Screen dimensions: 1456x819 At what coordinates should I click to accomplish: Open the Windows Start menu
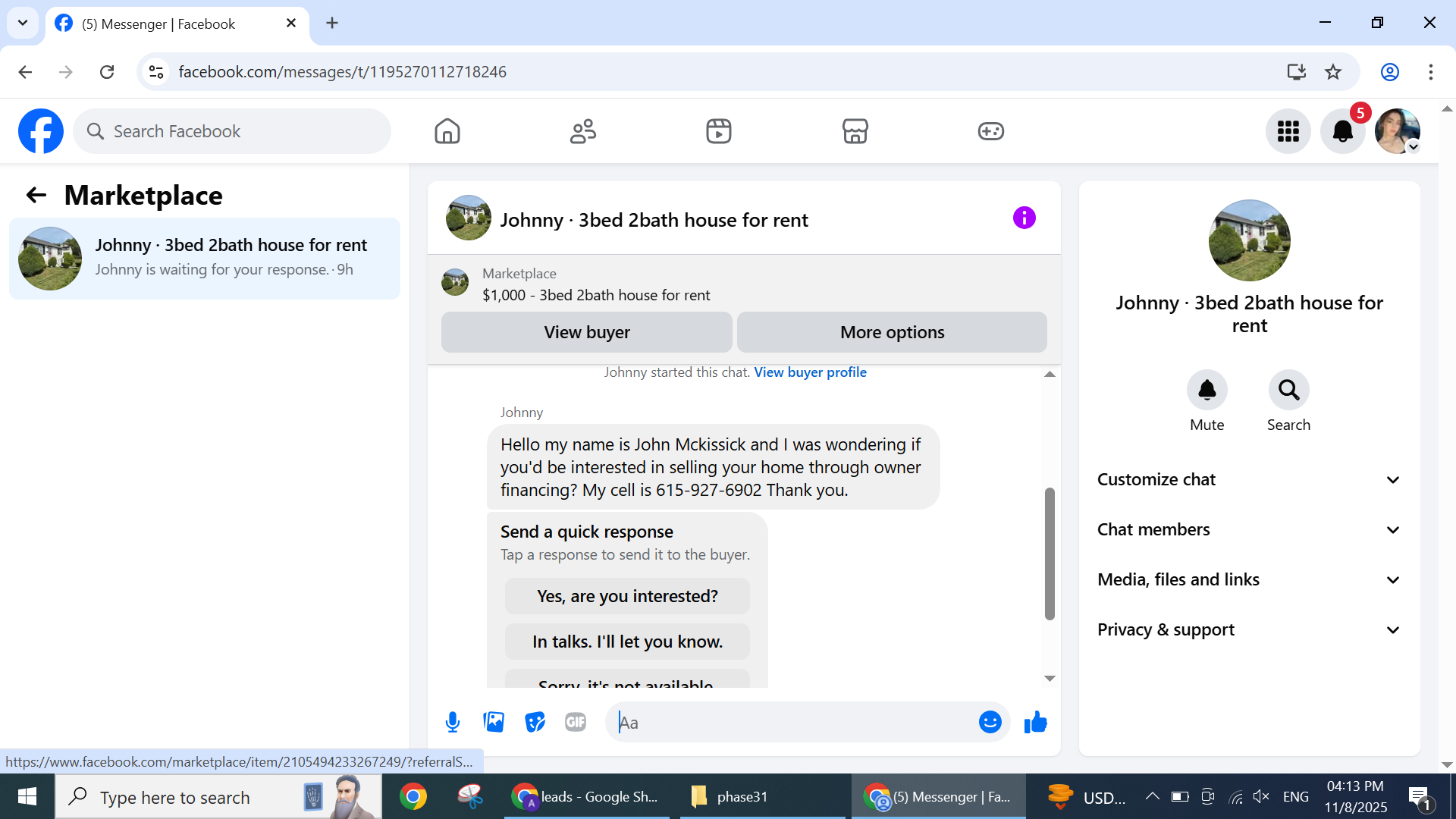tap(27, 796)
